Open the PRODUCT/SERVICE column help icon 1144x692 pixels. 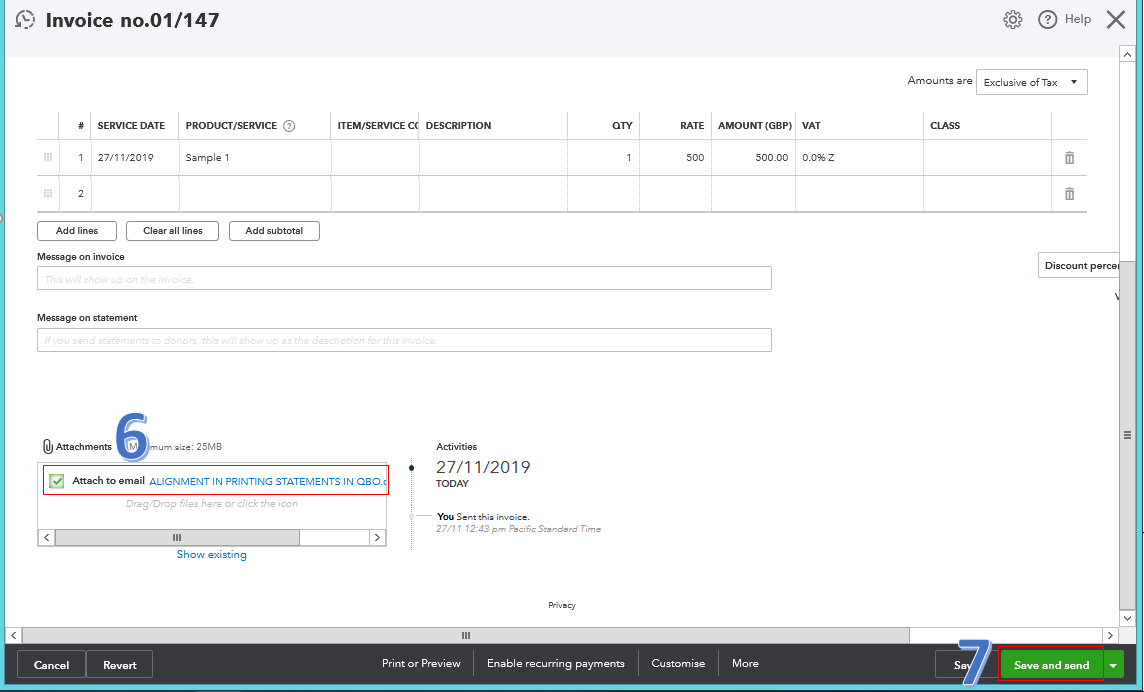(289, 125)
